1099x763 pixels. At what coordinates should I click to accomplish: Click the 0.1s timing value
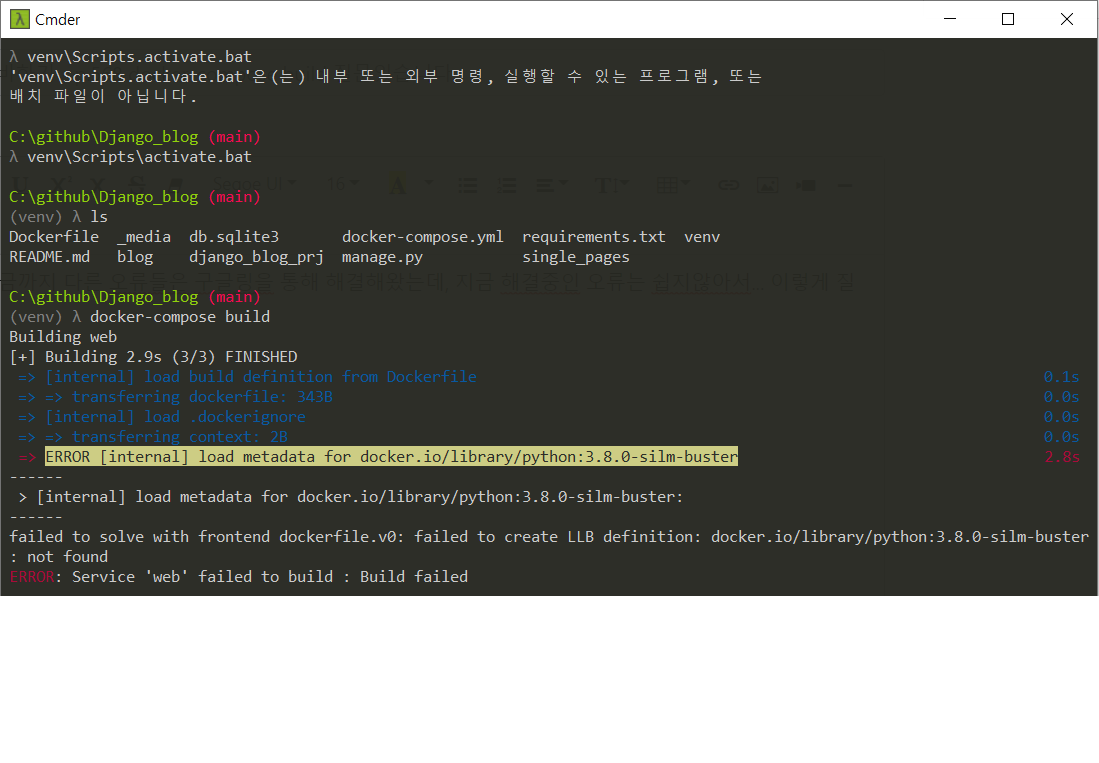pyautogui.click(x=1062, y=377)
